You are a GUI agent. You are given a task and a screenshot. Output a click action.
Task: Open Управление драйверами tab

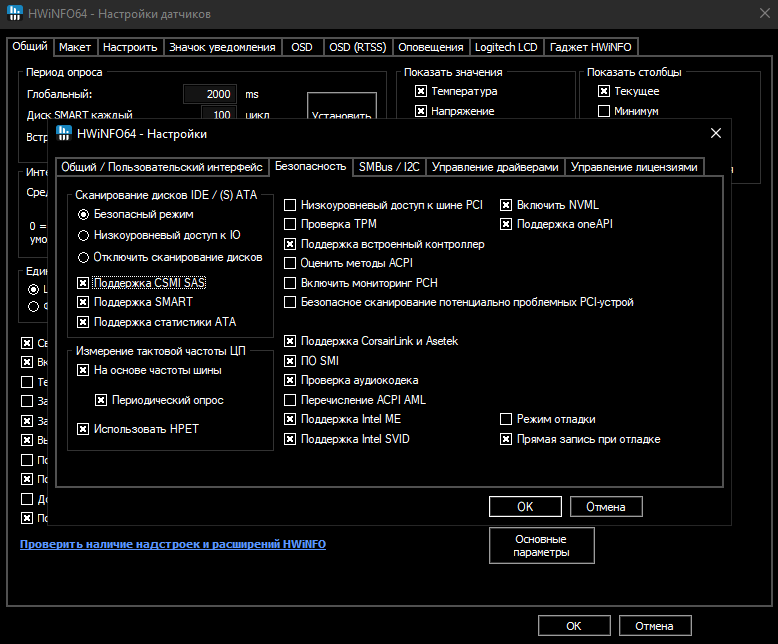click(495, 167)
